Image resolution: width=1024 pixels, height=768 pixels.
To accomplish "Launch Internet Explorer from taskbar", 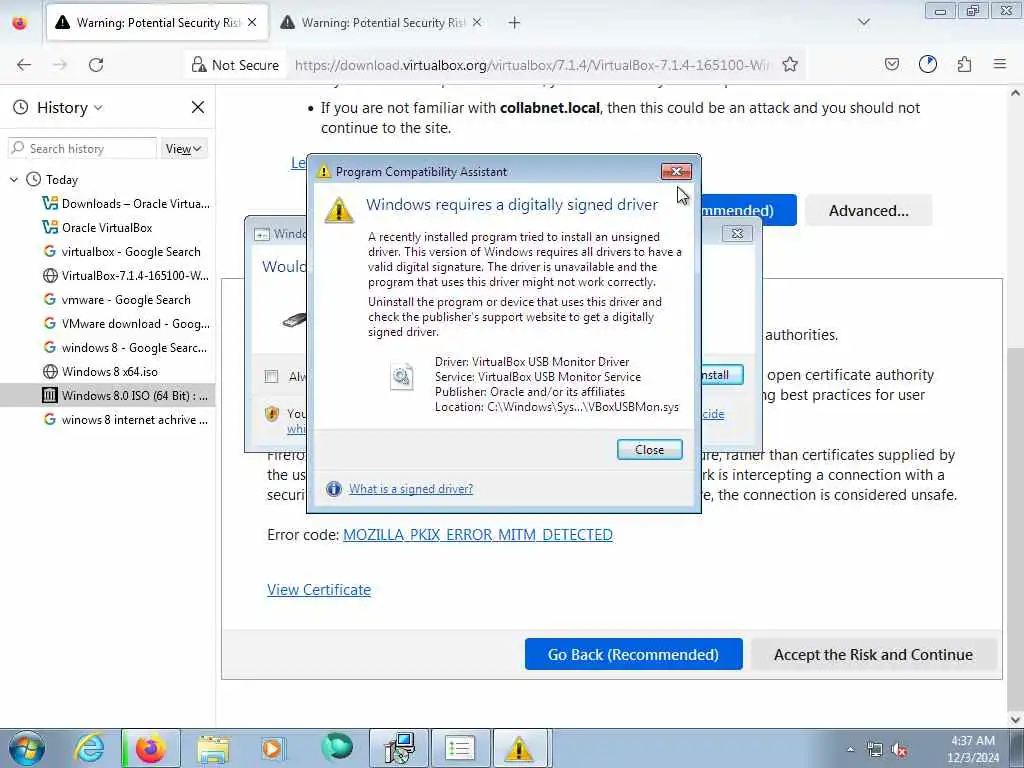I will click(x=89, y=748).
